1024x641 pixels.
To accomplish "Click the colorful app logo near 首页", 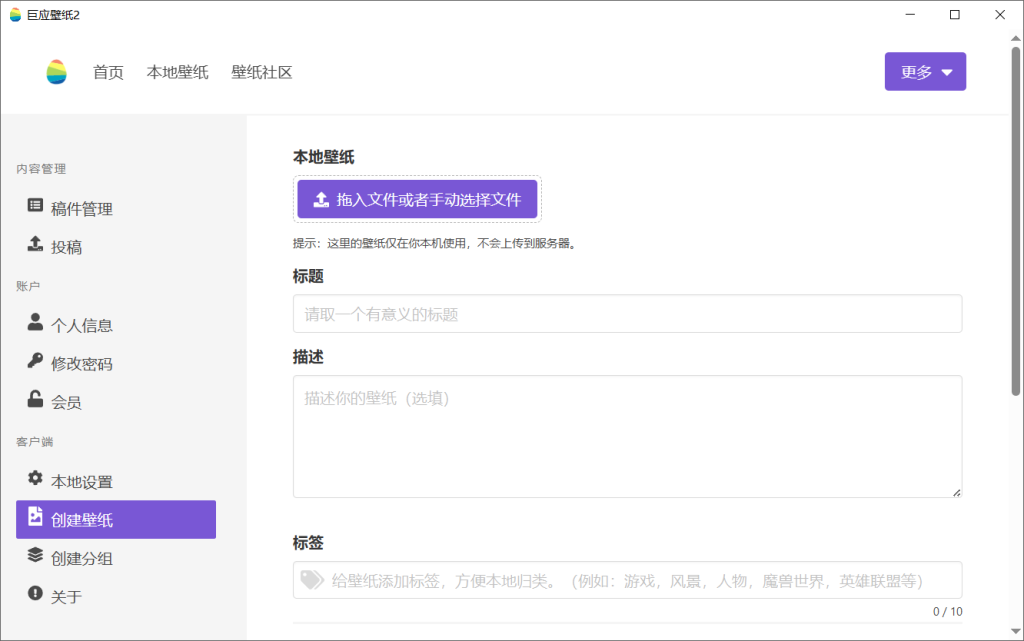I will click(x=56, y=71).
